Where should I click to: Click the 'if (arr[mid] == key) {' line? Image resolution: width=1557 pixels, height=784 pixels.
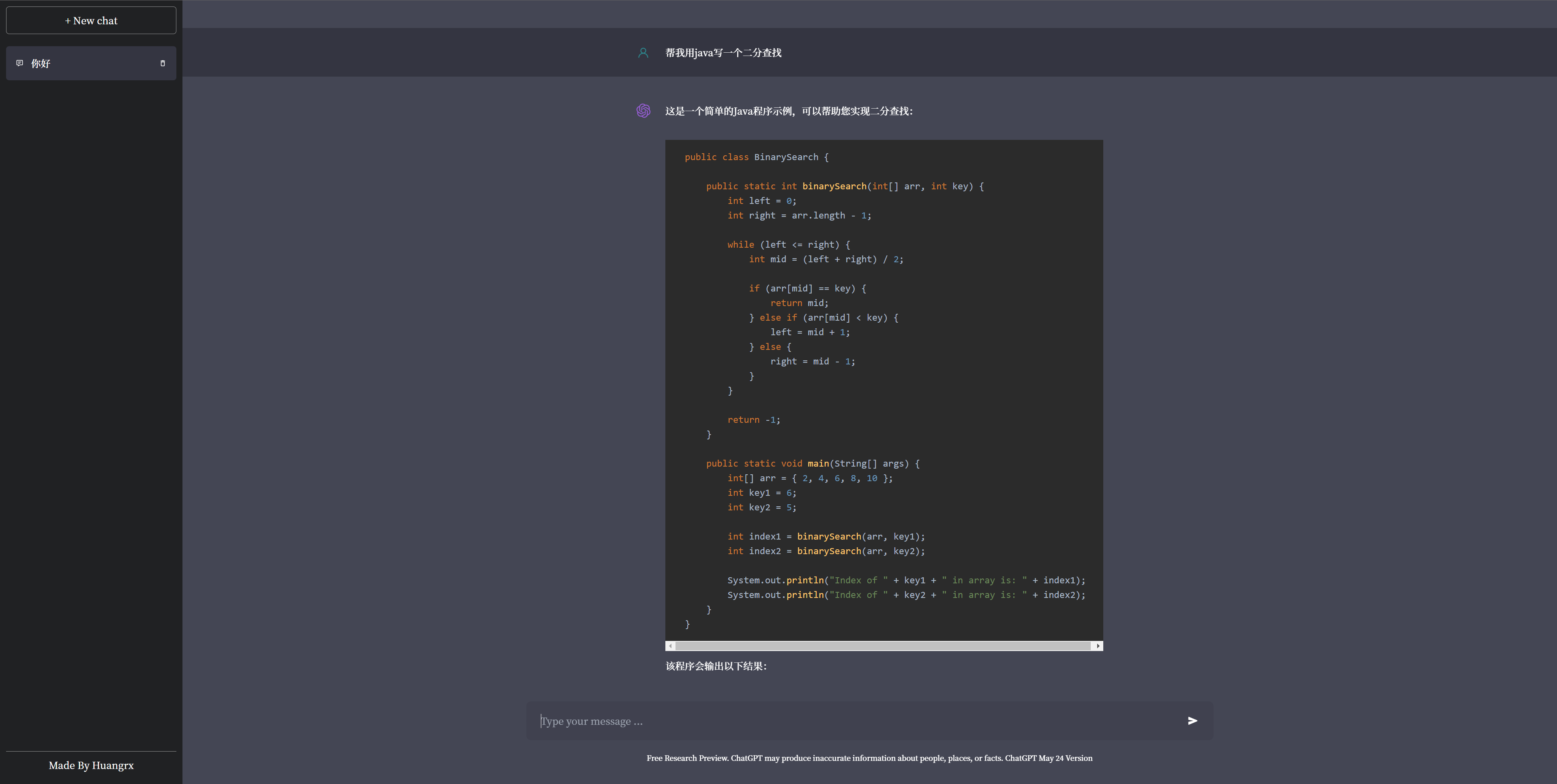pos(808,288)
